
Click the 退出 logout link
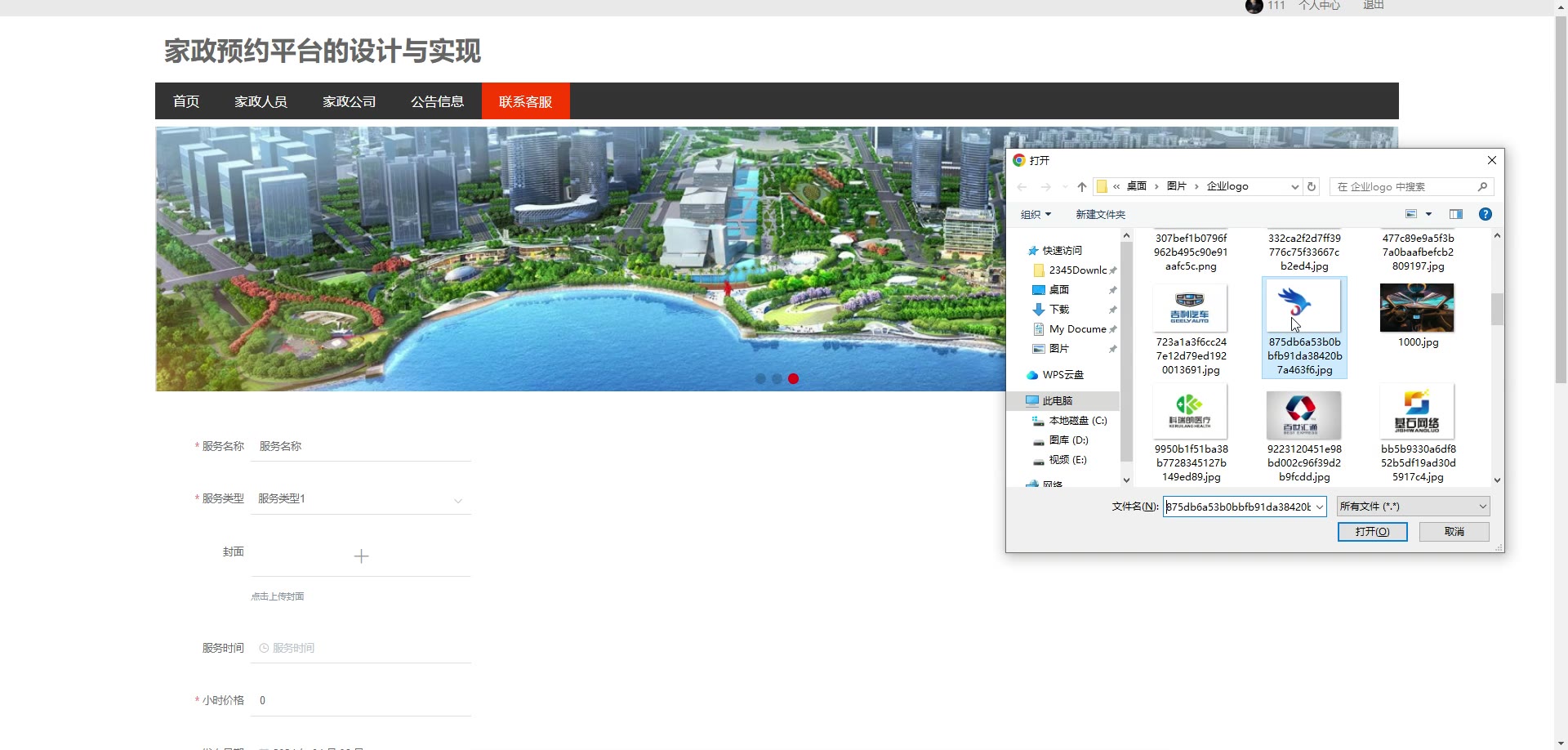(x=1373, y=5)
